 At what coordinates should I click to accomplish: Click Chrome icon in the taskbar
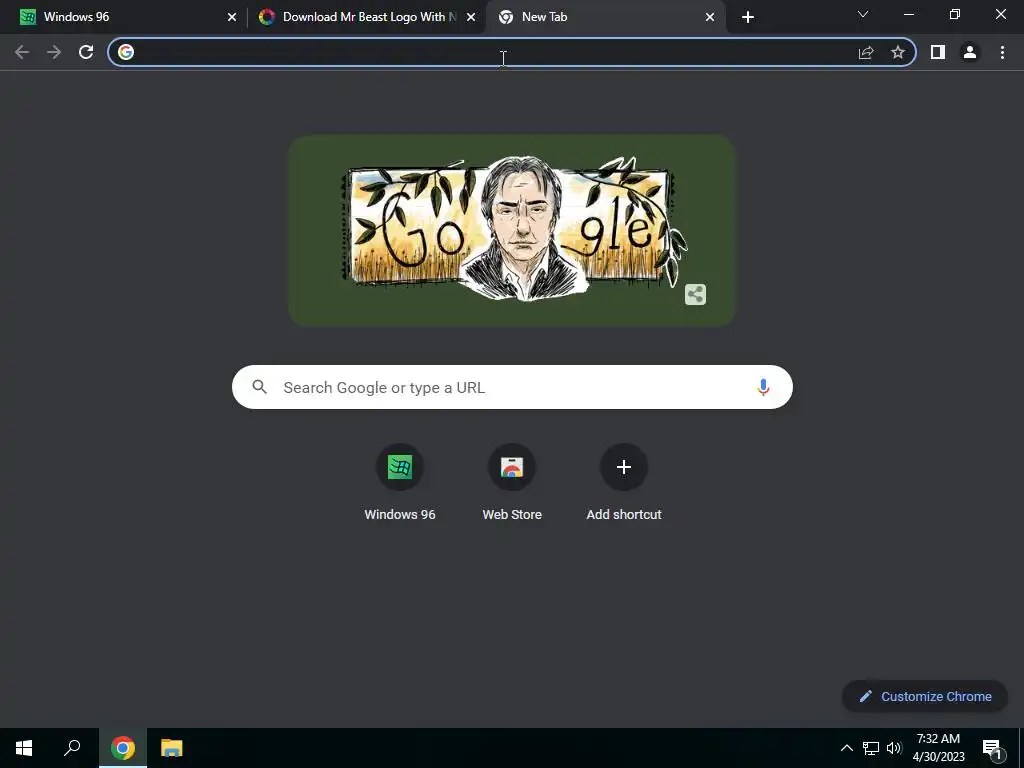click(123, 748)
